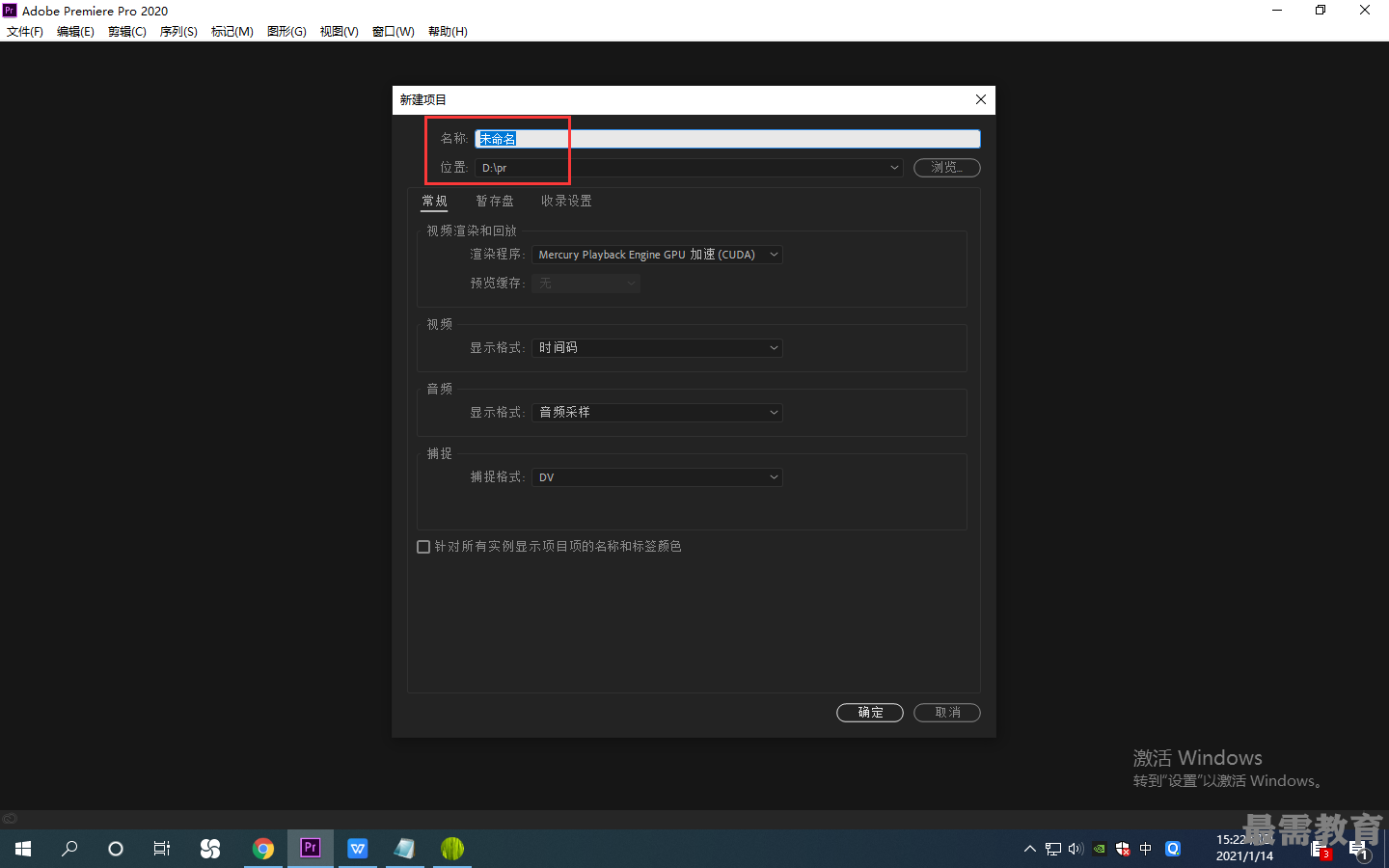This screenshot has width=1389, height=868.
Task: Open the 标记(M) menu
Action: pyautogui.click(x=232, y=32)
